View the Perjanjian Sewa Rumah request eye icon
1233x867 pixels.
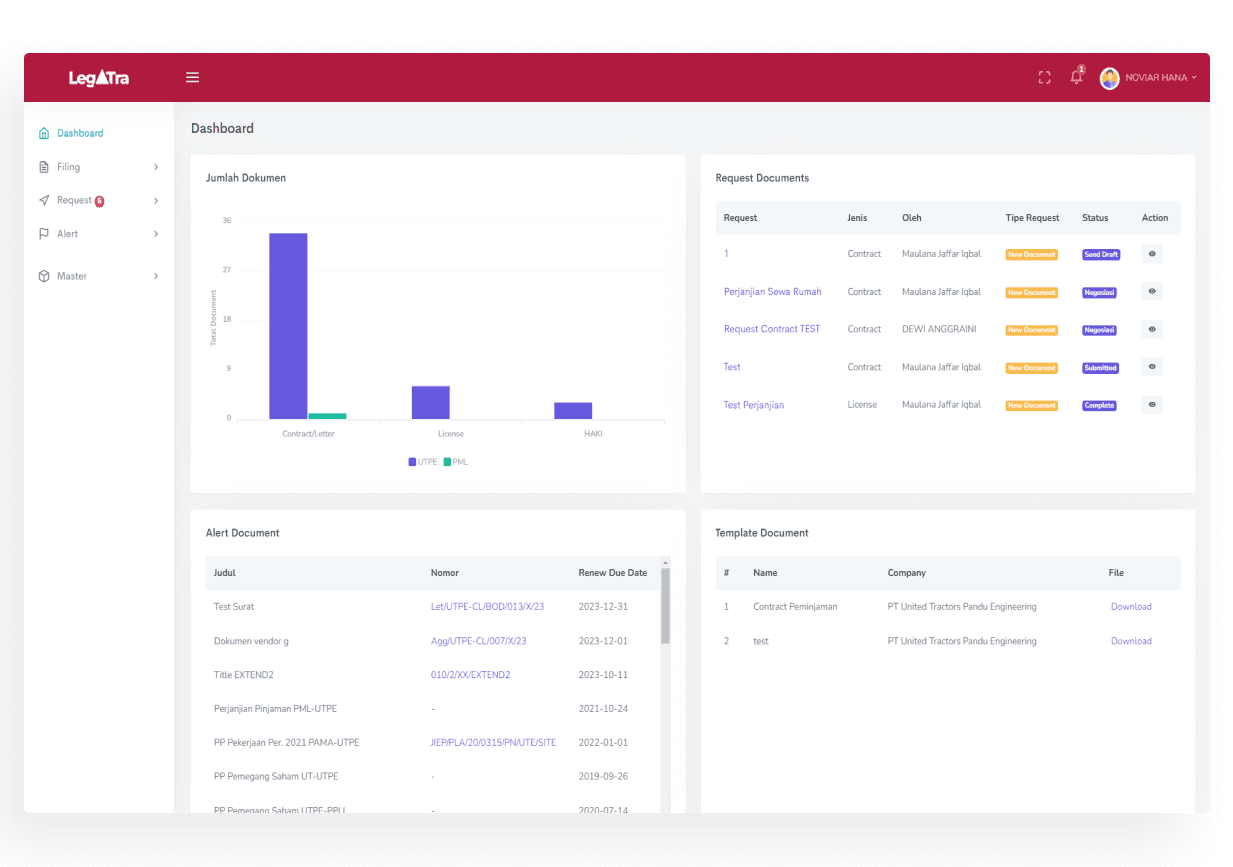tap(1152, 292)
